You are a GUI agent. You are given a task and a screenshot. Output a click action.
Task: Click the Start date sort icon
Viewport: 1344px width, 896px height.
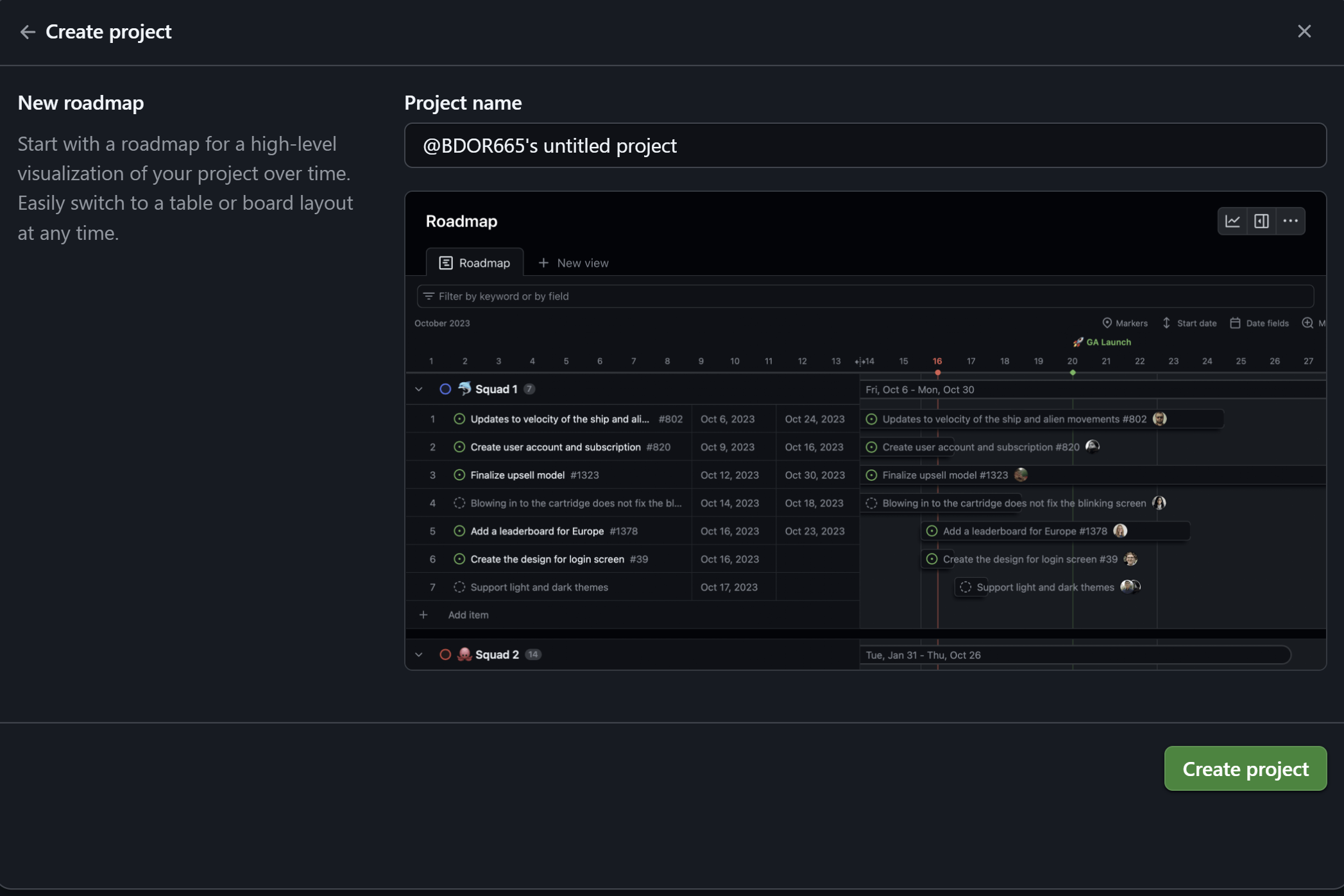[x=1166, y=323]
